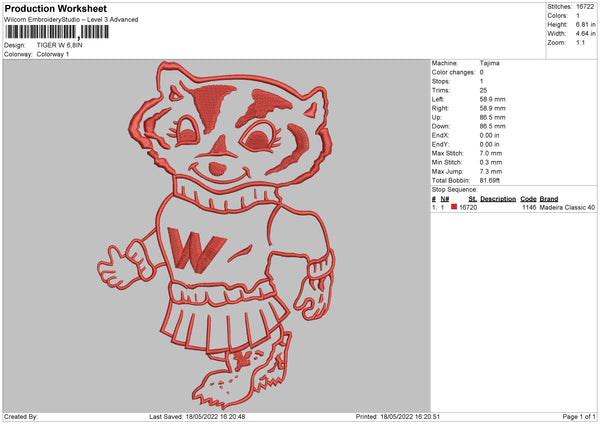Click the 'St.' column header
The image size is (600, 424).
pyautogui.click(x=473, y=199)
